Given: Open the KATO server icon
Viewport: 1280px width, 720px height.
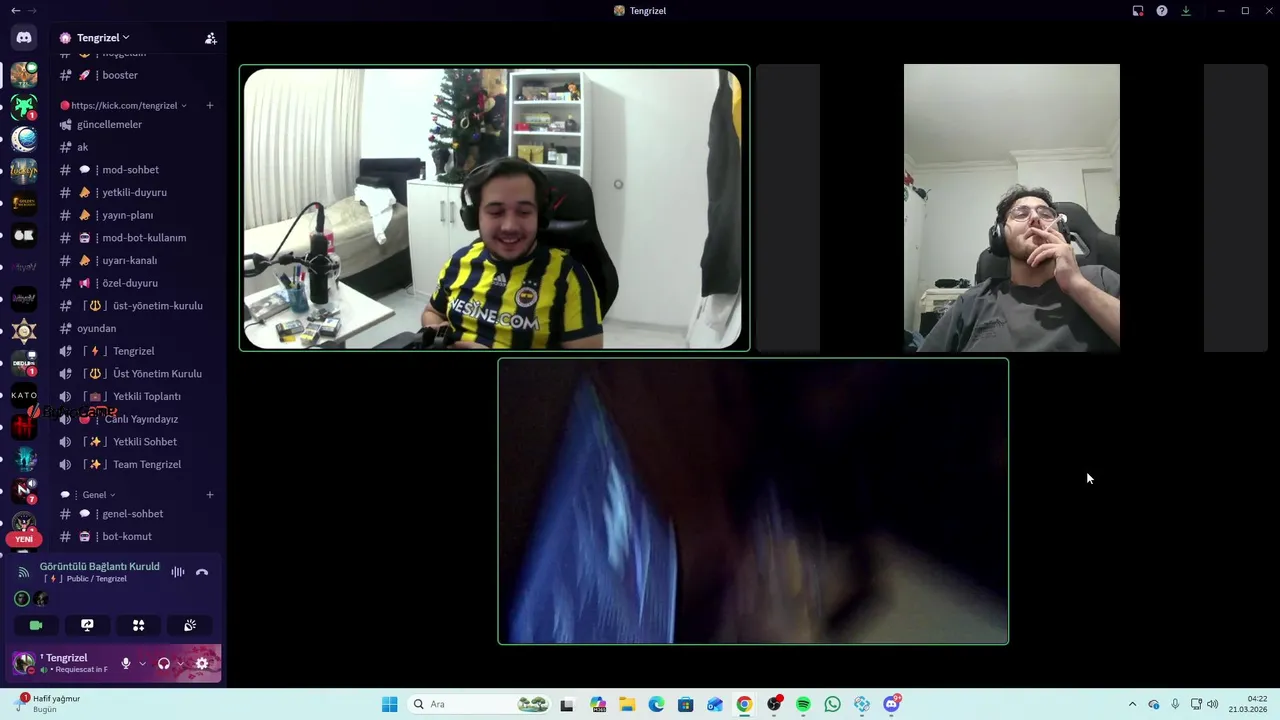Looking at the screenshot, I should [24, 396].
